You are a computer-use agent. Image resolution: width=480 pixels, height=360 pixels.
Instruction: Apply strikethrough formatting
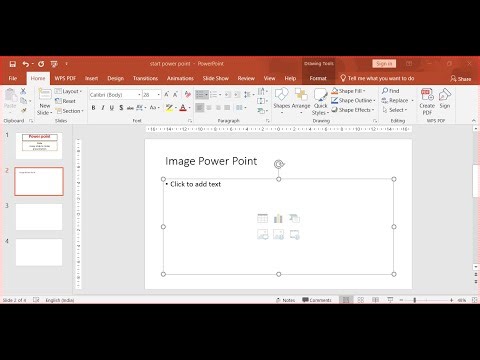tap(130, 108)
